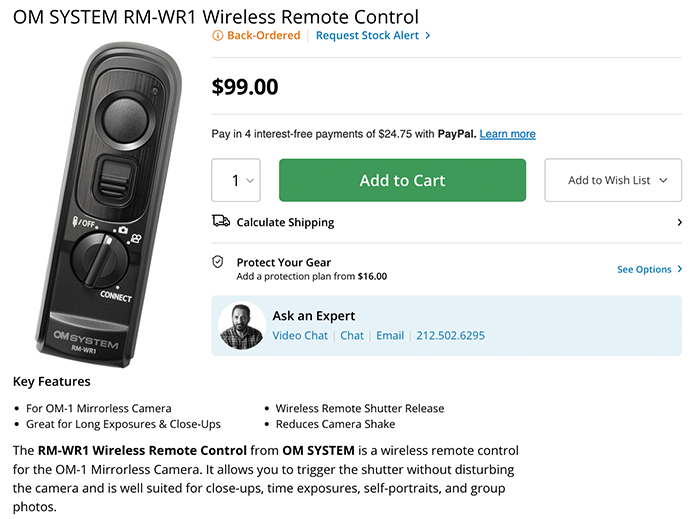Screen dimensions: 700x519
Task: Click the Back-Ordered status text
Action: (x=263, y=35)
